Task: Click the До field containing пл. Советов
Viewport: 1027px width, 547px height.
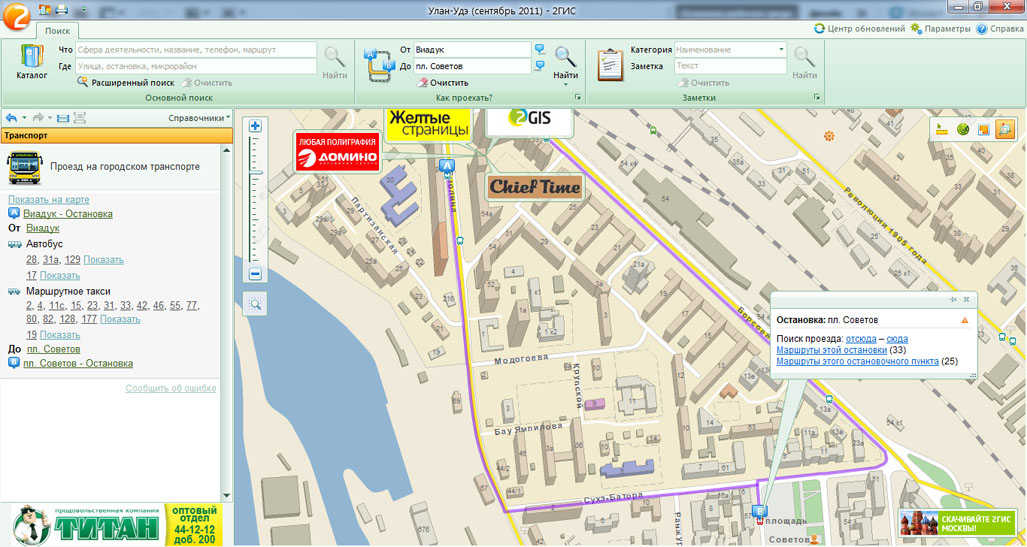Action: point(472,66)
